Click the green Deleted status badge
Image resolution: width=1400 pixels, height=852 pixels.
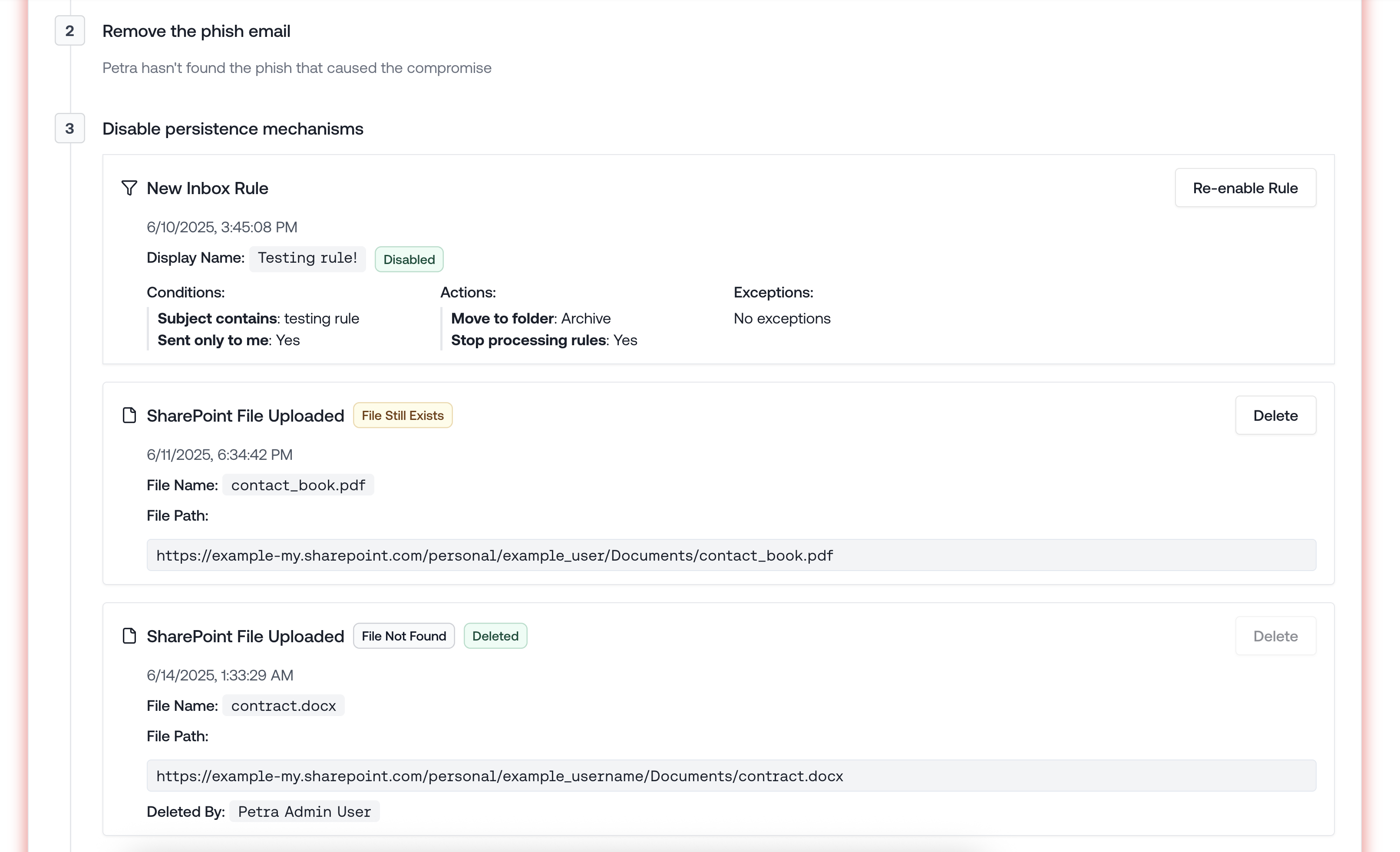click(x=495, y=636)
